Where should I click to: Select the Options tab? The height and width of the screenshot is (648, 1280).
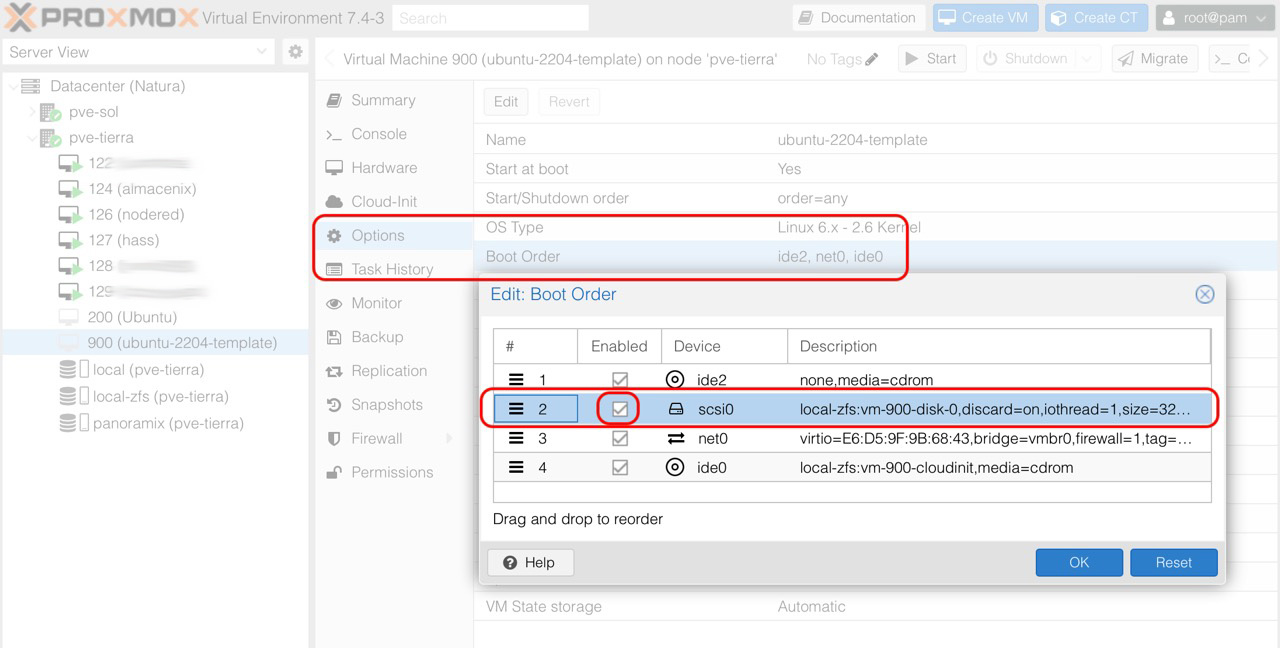click(394, 236)
